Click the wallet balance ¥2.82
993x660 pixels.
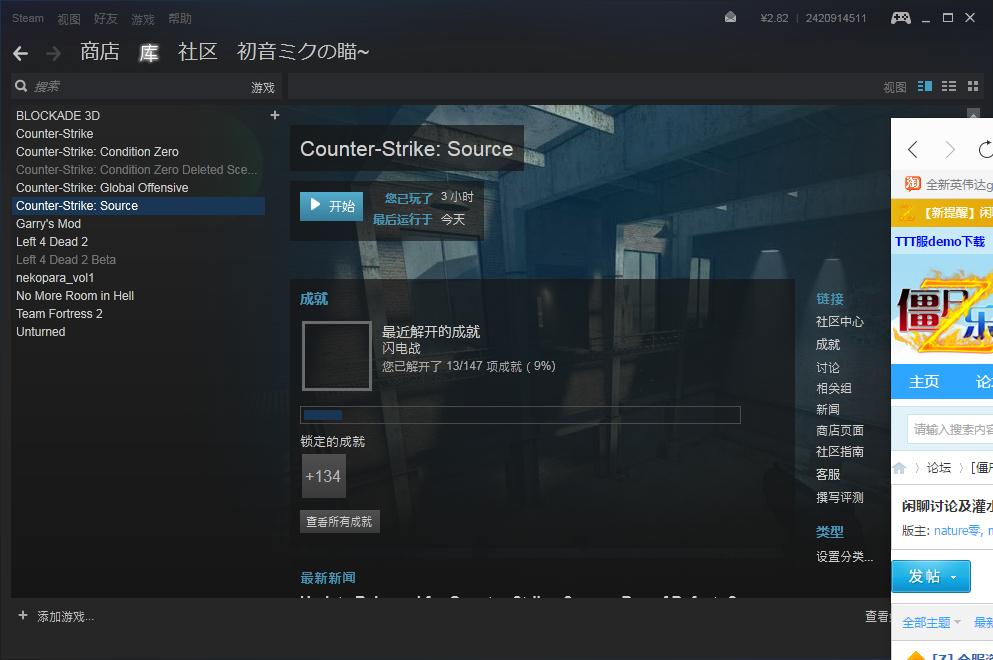pos(774,18)
